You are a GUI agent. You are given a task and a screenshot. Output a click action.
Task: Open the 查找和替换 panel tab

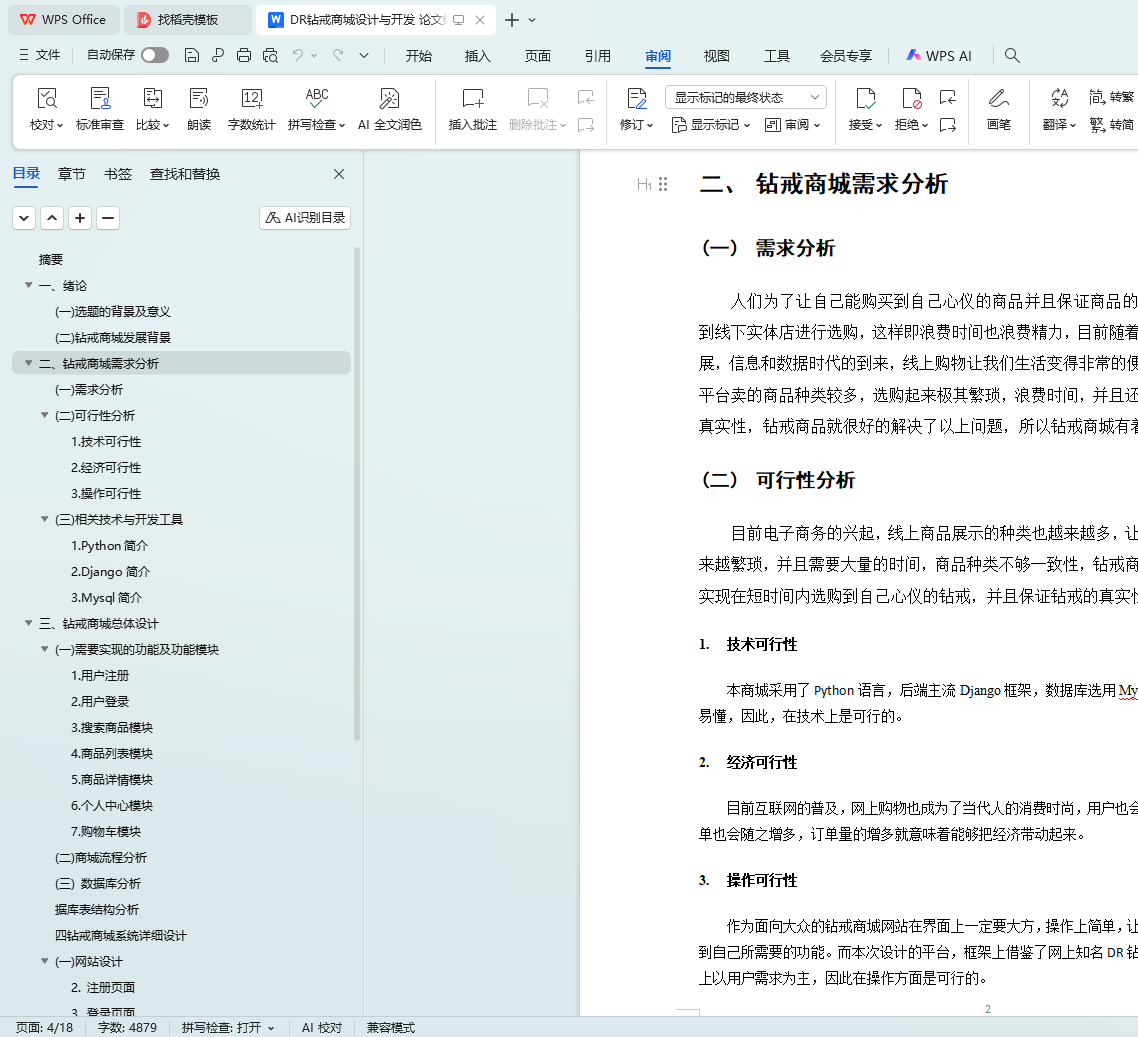[185, 174]
